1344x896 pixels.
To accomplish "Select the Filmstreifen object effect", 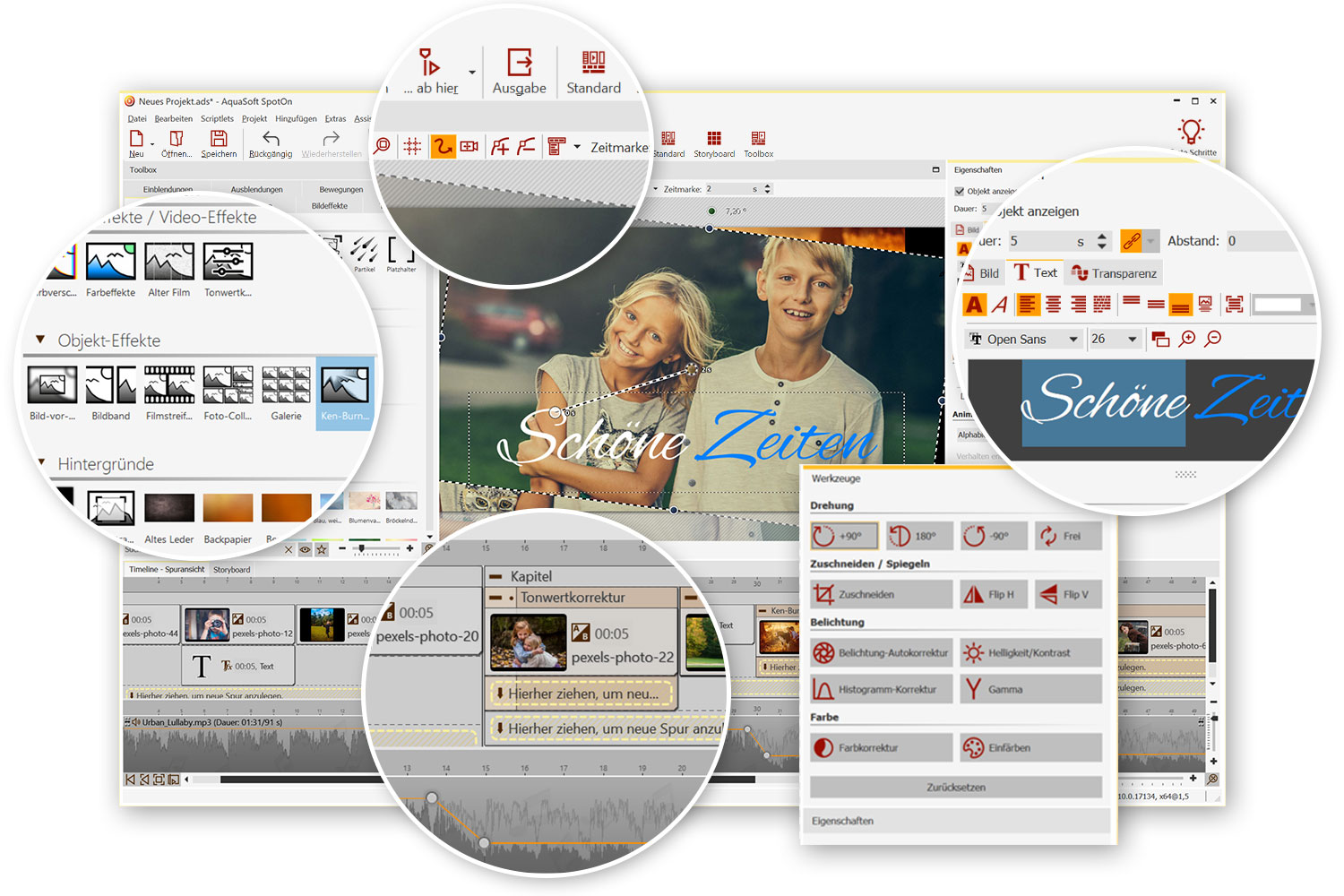I will [169, 393].
